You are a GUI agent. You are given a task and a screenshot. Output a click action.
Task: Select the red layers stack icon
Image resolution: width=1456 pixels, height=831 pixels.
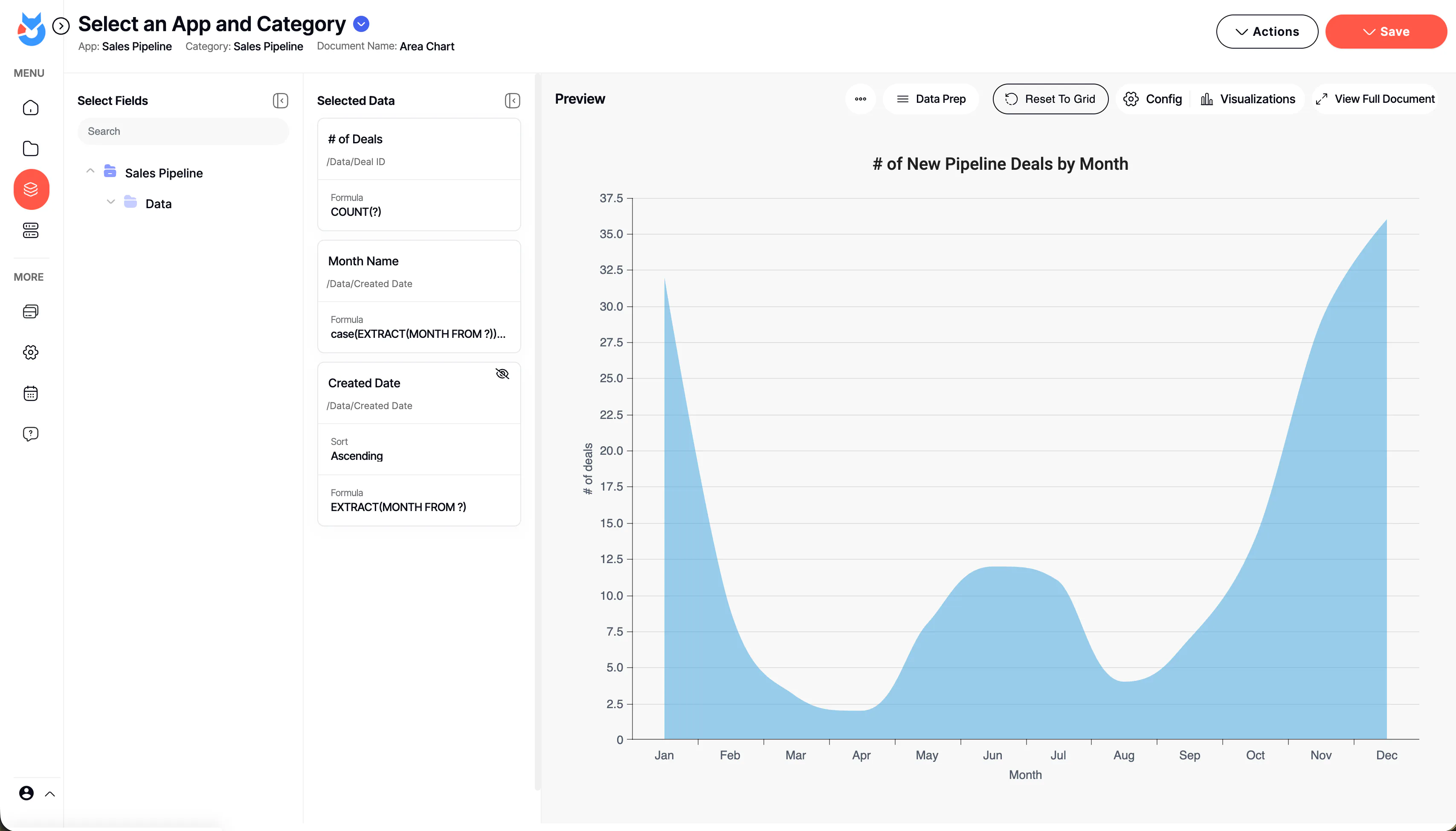[x=32, y=189]
